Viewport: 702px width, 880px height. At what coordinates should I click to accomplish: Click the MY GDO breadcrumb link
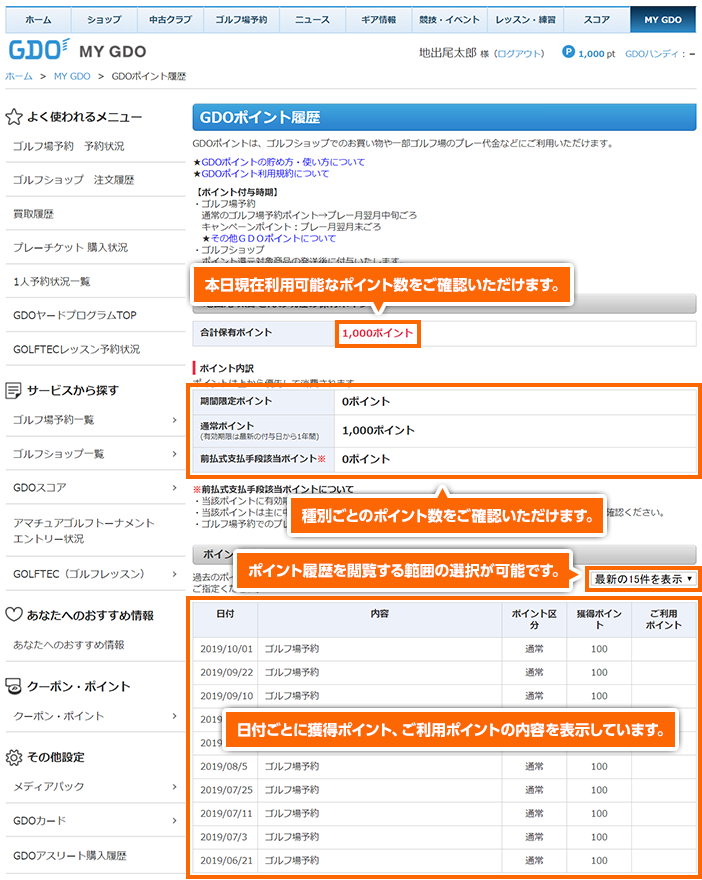pyautogui.click(x=72, y=76)
